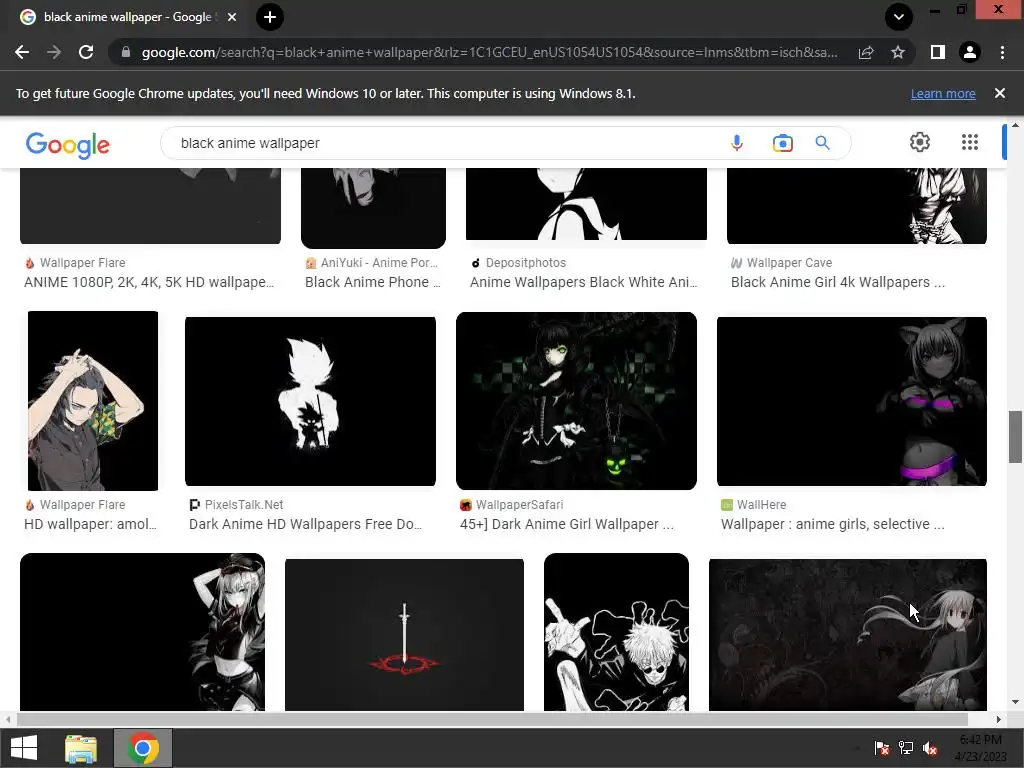Click the horizontal scrollbar left arrow
The height and width of the screenshot is (768, 1024).
pyautogui.click(x=8, y=719)
